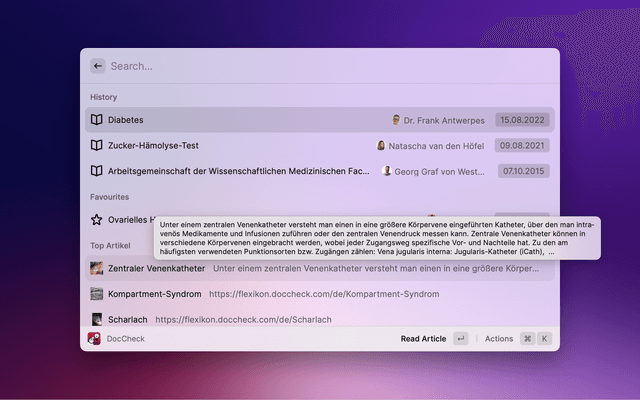Screen dimensions: 640x400
Task: Open the Zentraler Venenkatheter article thumbnail
Action: [97, 268]
